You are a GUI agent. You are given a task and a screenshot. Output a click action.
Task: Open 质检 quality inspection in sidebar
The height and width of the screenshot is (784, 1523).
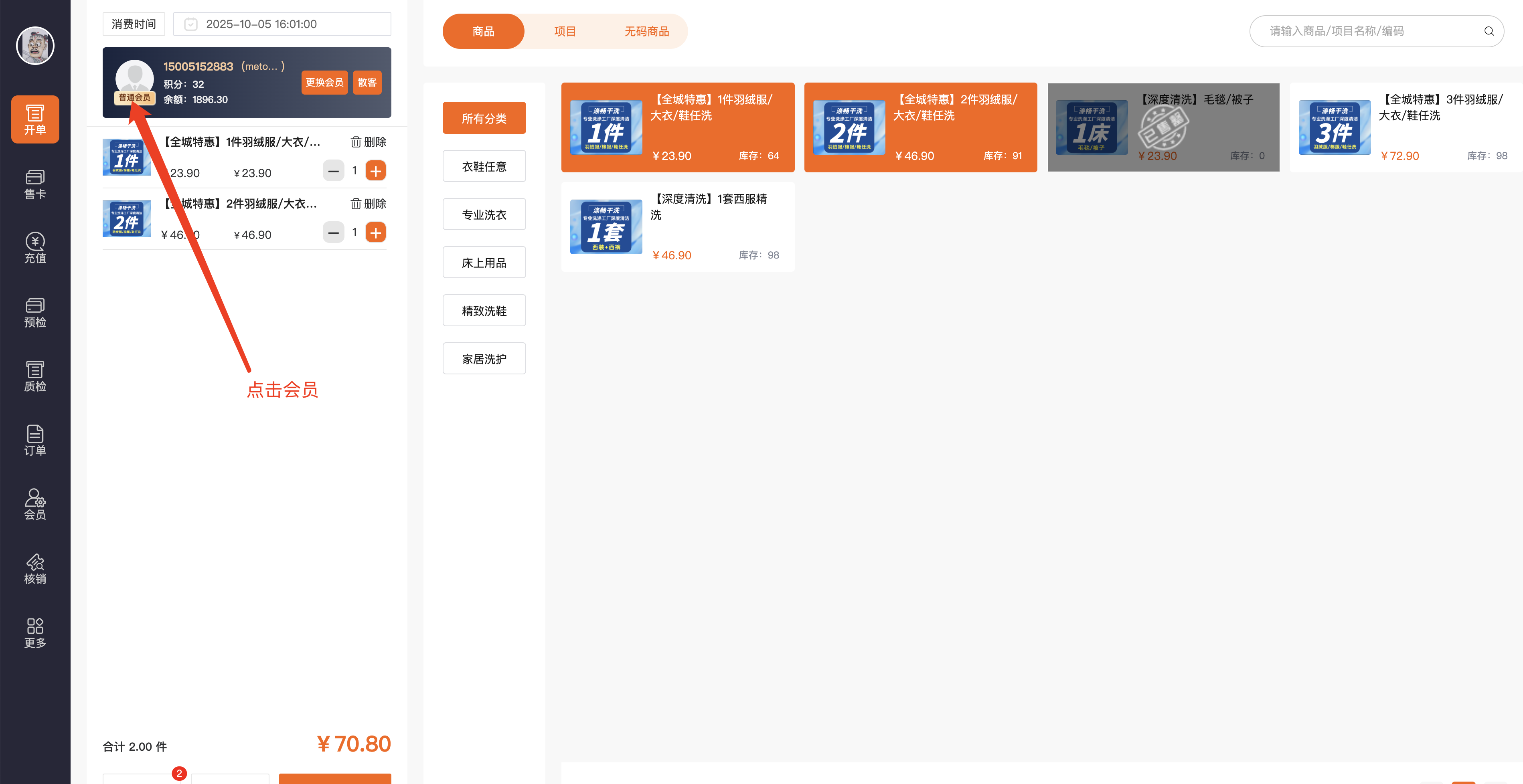pos(35,376)
